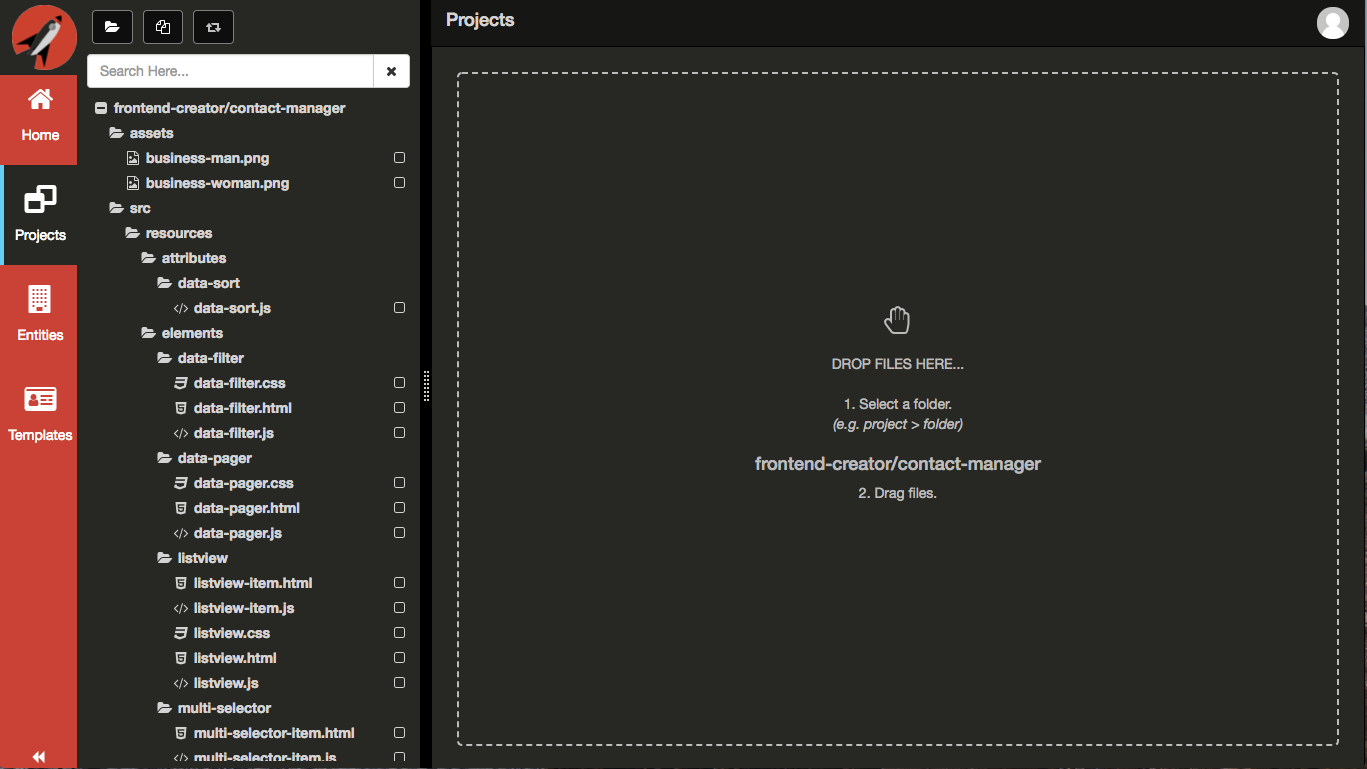Select the business-woman.png file name

[217, 183]
